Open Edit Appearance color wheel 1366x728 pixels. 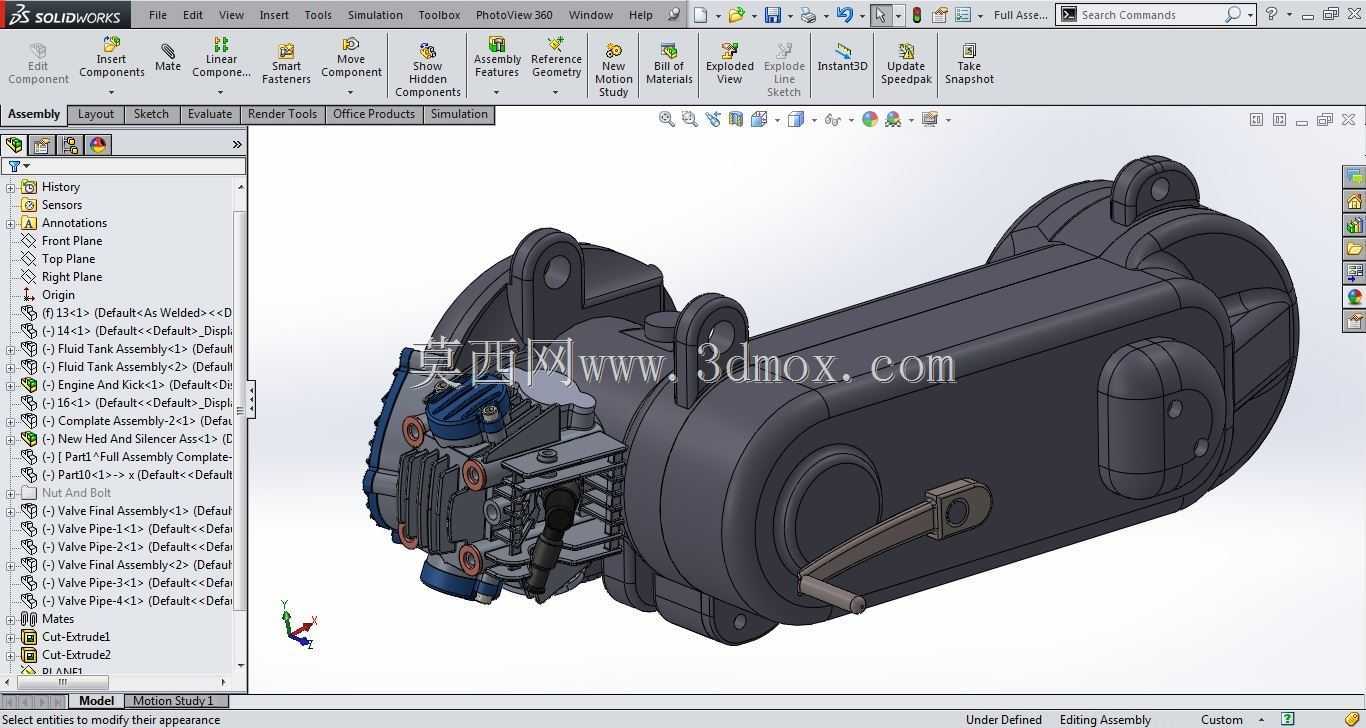click(870, 119)
